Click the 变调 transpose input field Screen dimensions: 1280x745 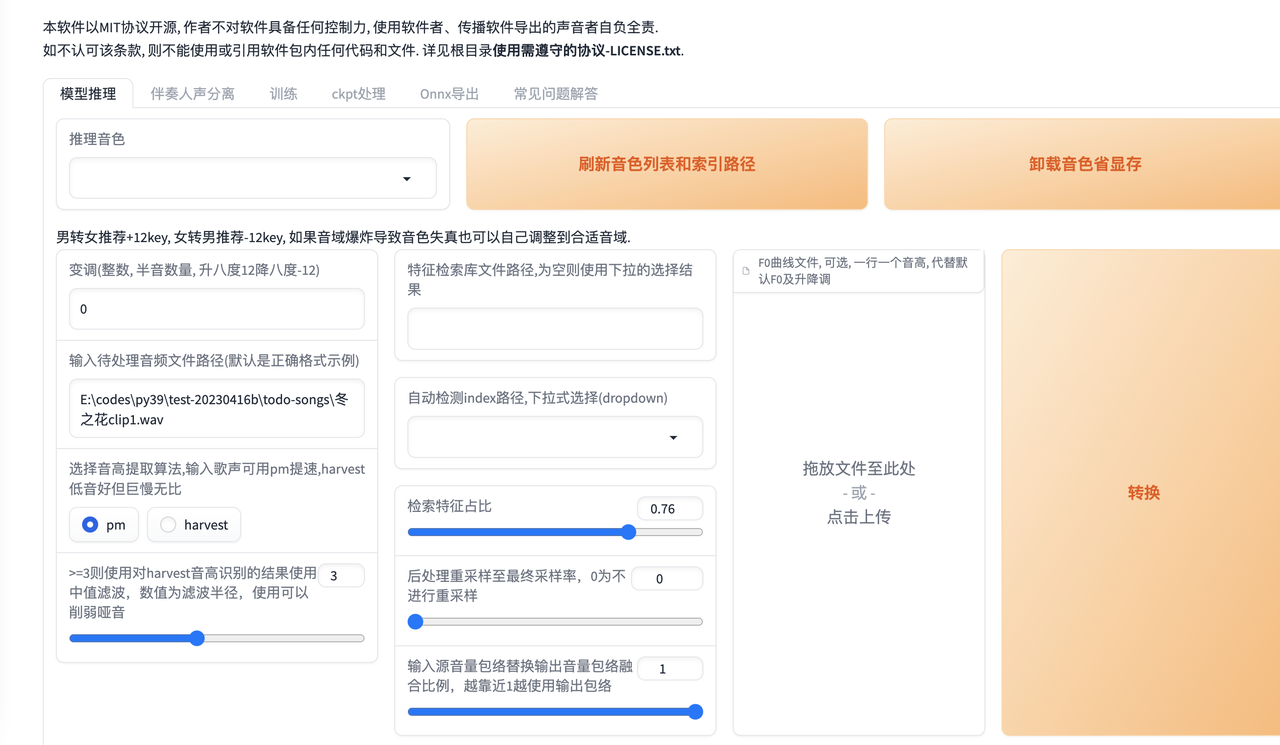216,309
